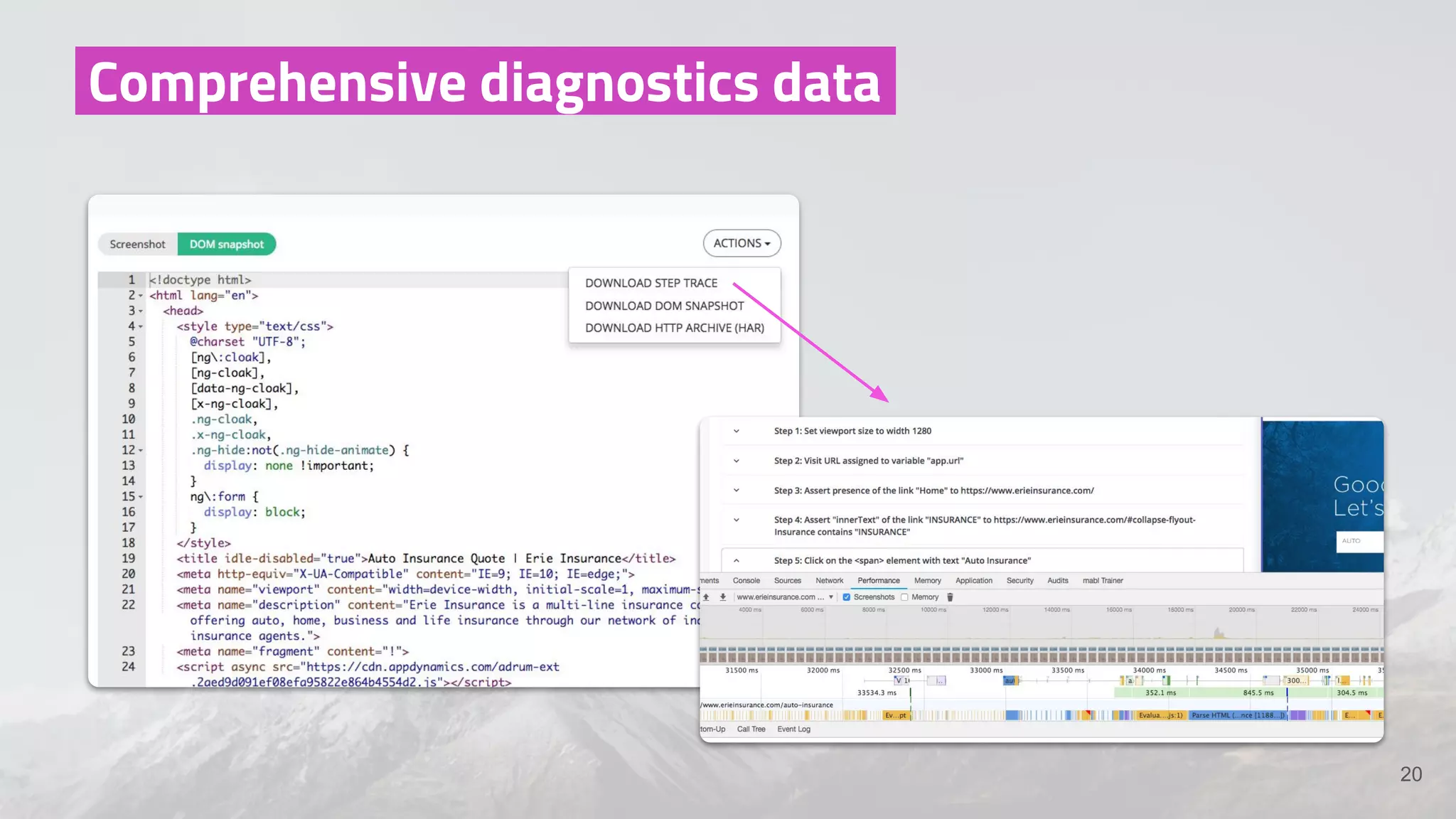Open the Security tab in DevTools
The width and height of the screenshot is (1456, 819).
(x=1019, y=581)
